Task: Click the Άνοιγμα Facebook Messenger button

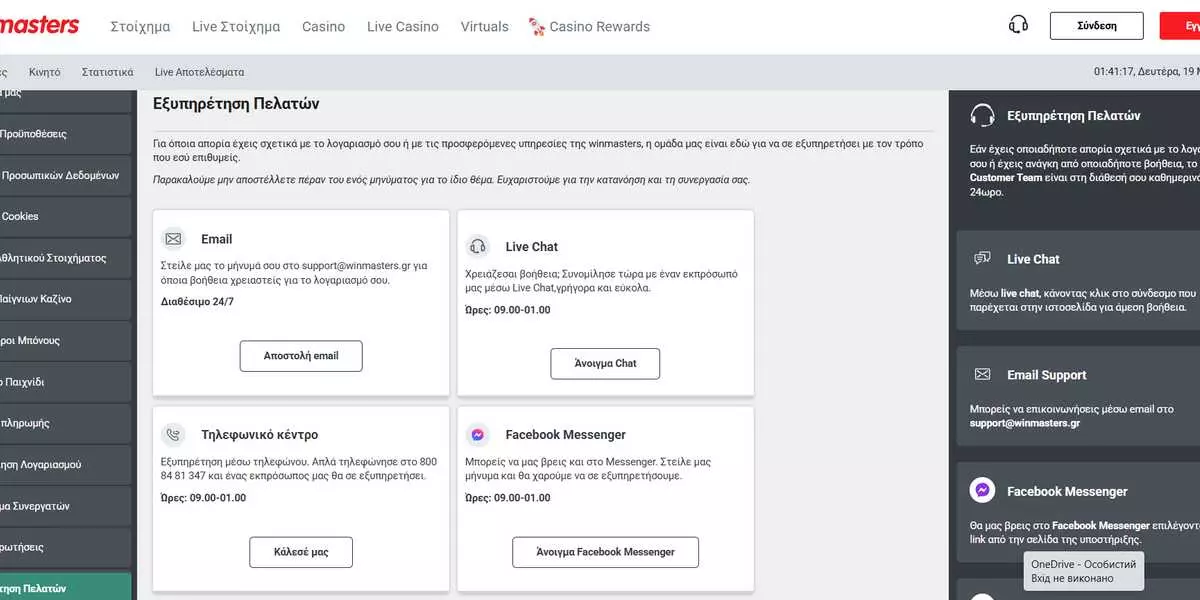Action: pyautogui.click(x=605, y=552)
